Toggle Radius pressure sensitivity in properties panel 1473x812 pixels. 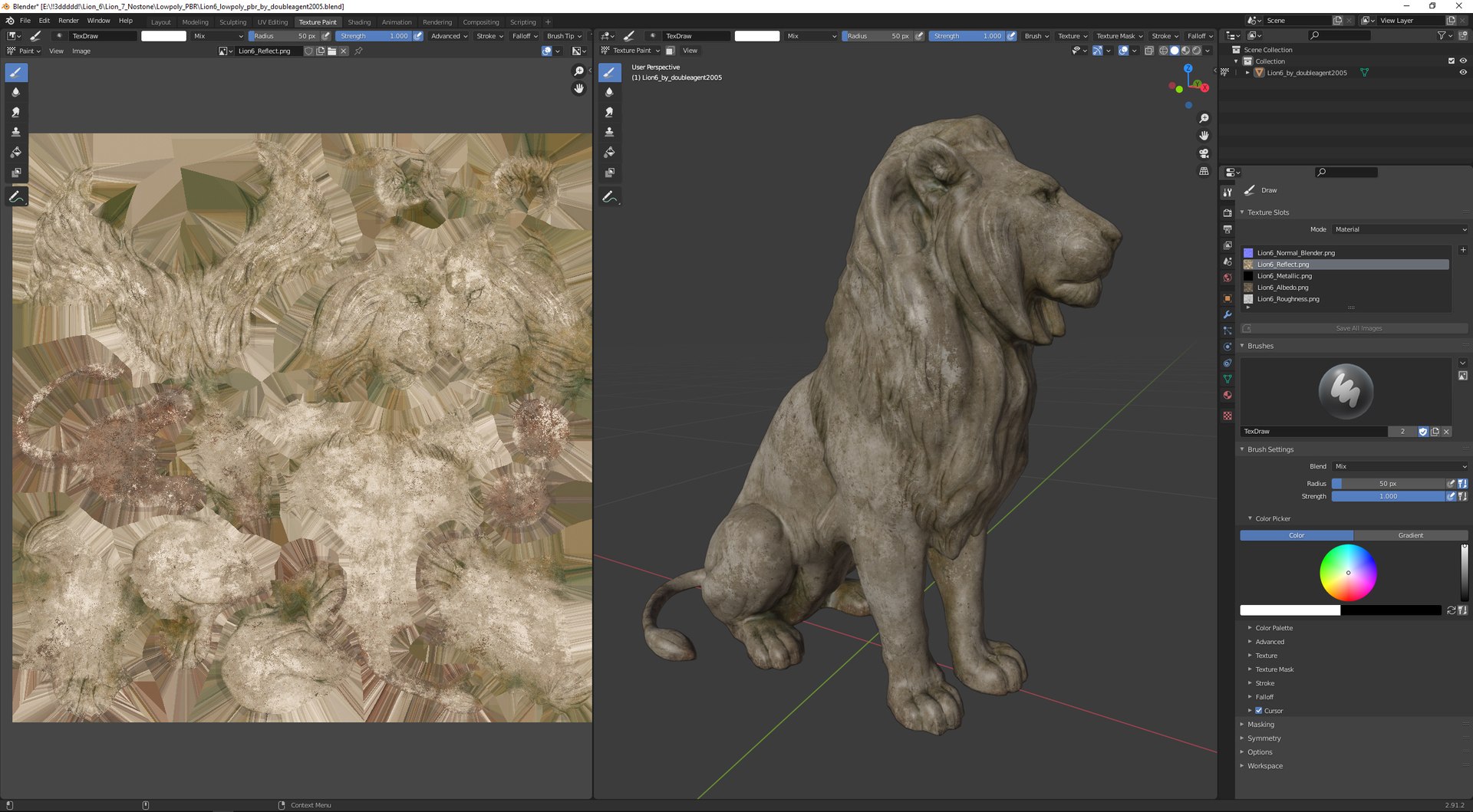(x=1451, y=484)
